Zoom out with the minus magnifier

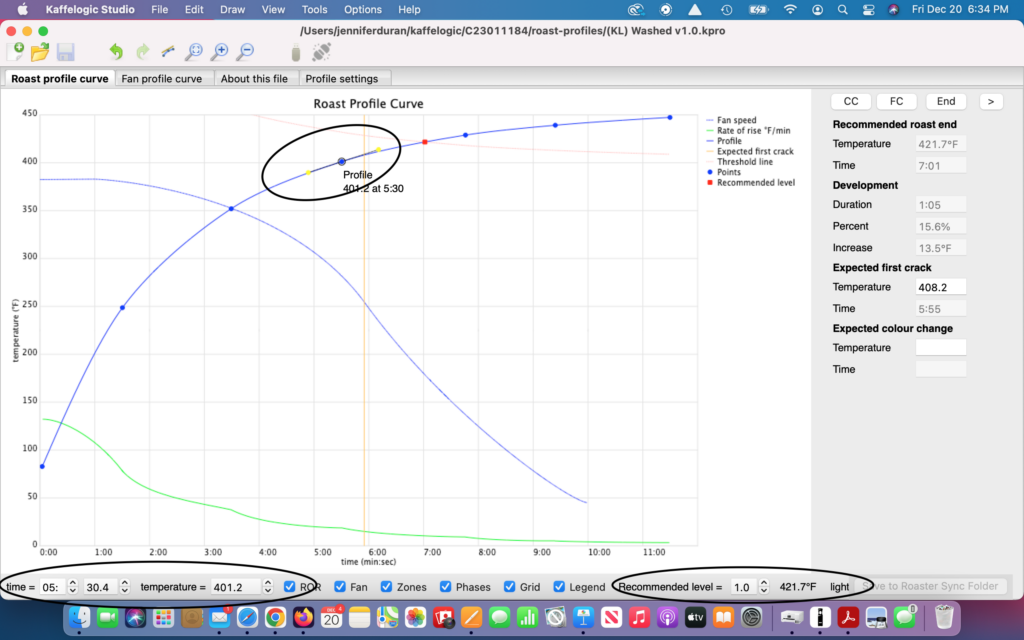pyautogui.click(x=246, y=52)
